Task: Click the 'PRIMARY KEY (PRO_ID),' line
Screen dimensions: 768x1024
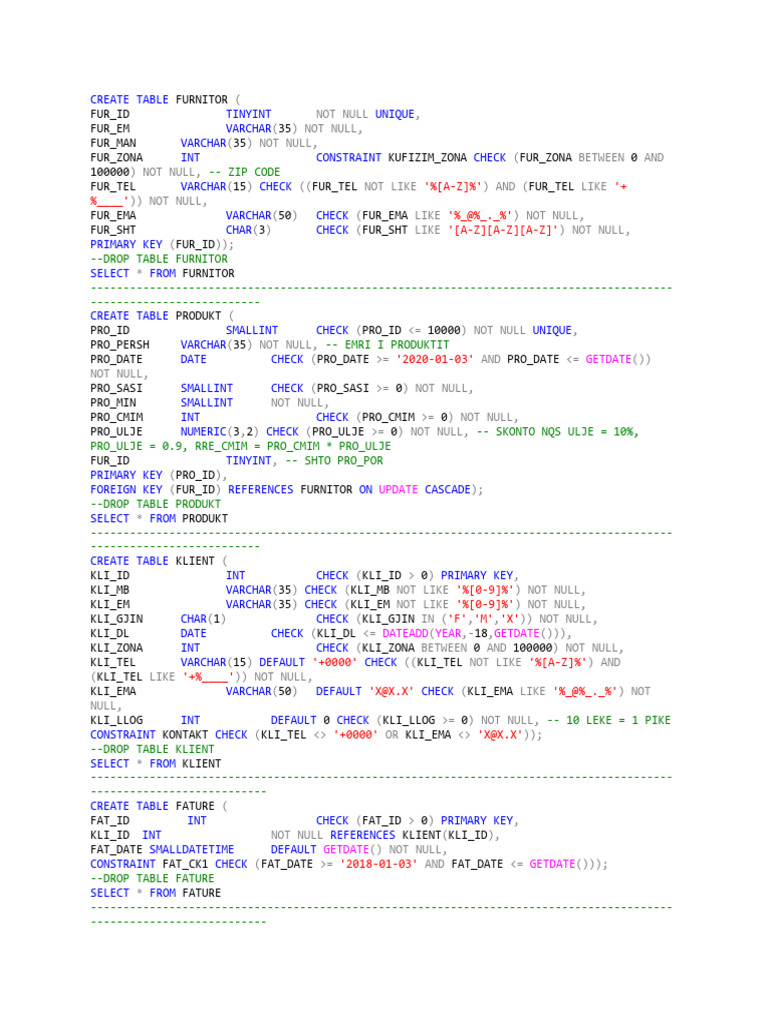Action: click(159, 475)
